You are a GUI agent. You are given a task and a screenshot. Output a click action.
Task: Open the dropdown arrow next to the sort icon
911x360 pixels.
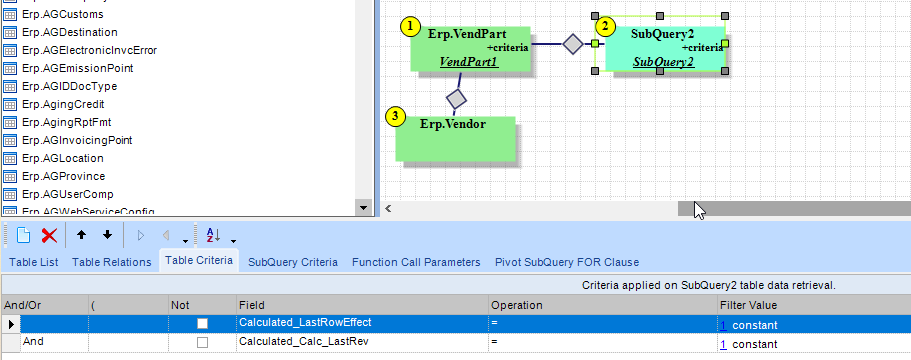coord(233,241)
